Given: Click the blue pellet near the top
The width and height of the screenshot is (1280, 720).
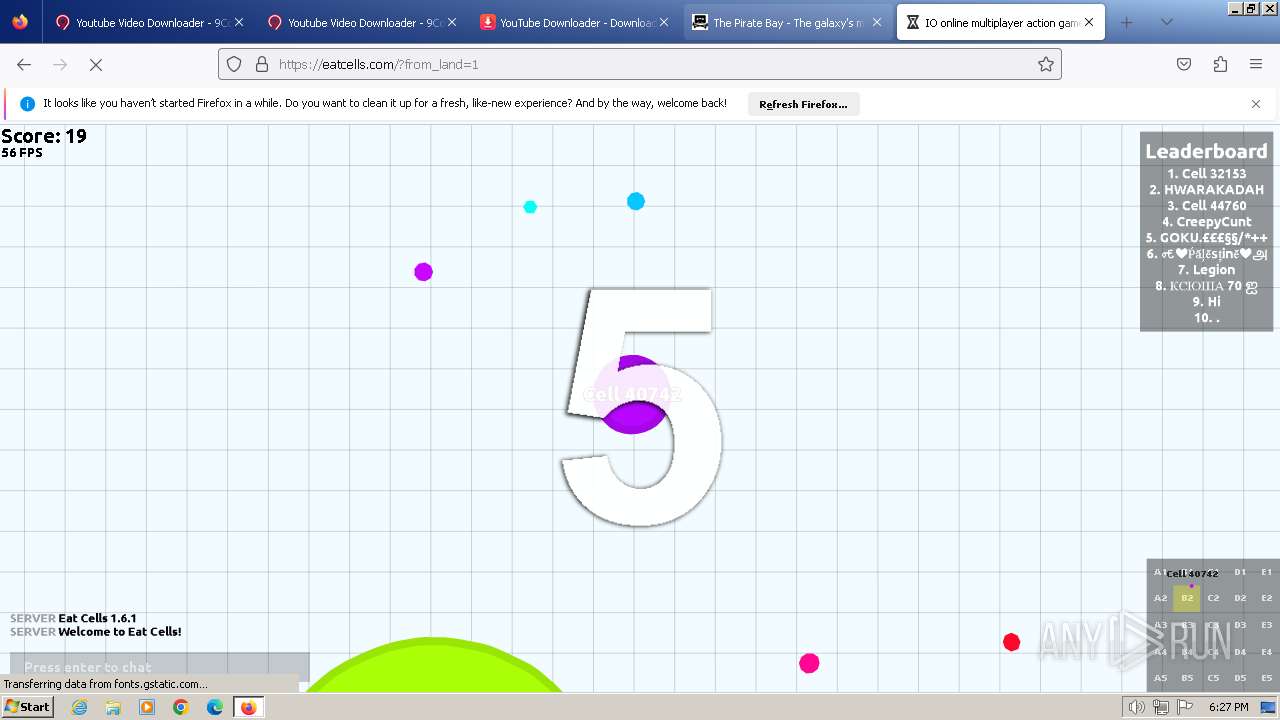Looking at the screenshot, I should (x=636, y=201).
